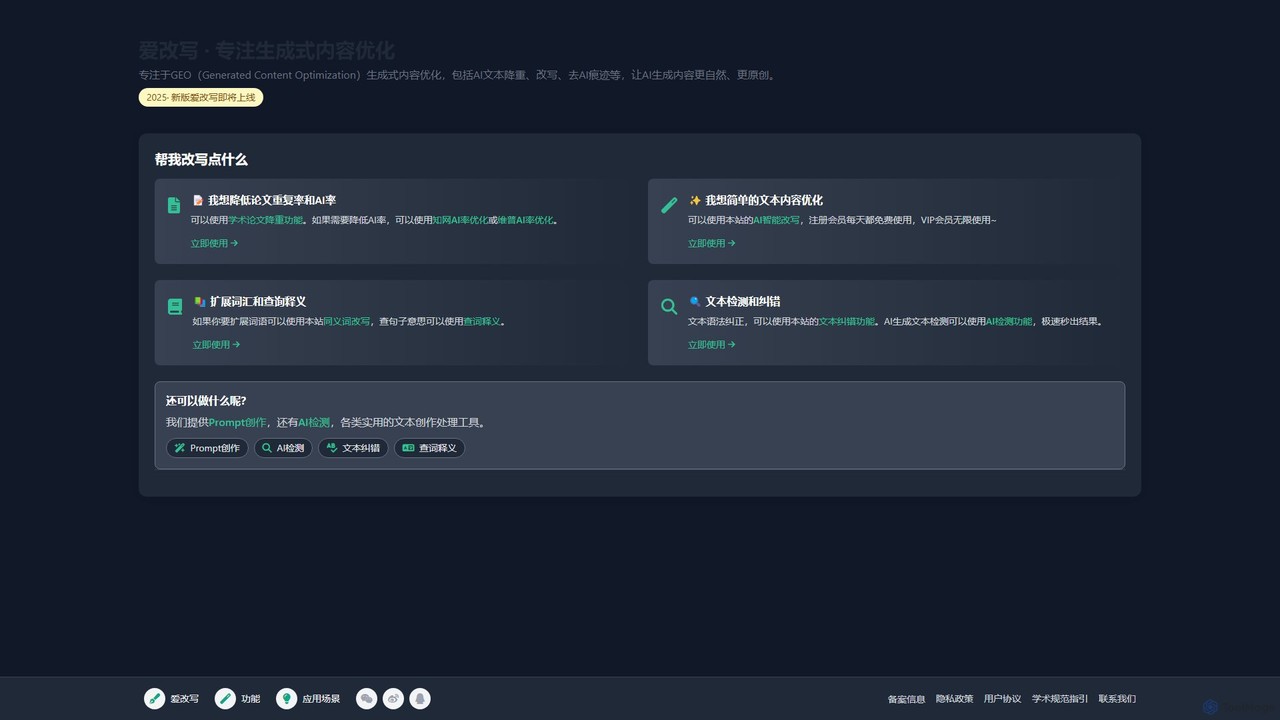1280x720 pixels.
Task: Click the 还可以做什么呢? heading
Action: (x=206, y=401)
